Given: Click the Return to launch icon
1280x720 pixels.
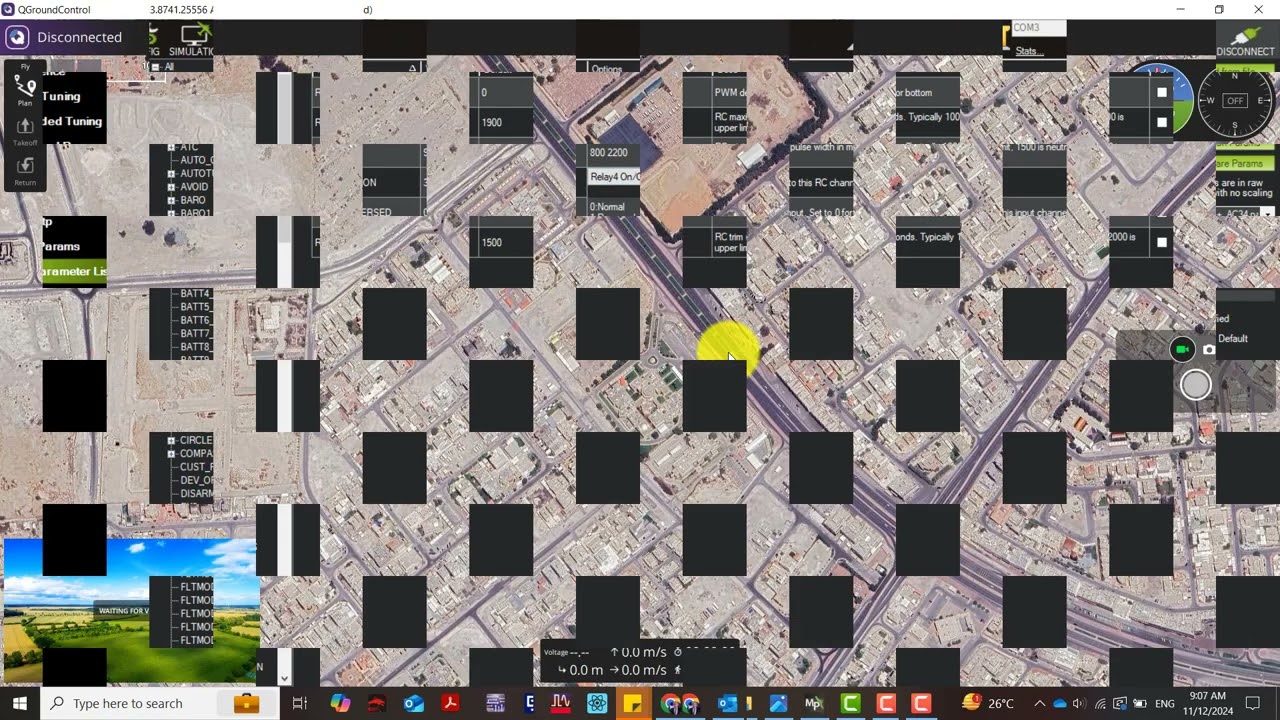Looking at the screenshot, I should tap(25, 169).
